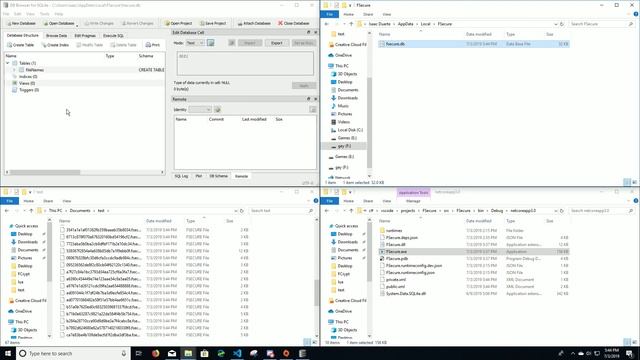
Task: Open the Windows Start menu
Action: 8,353
